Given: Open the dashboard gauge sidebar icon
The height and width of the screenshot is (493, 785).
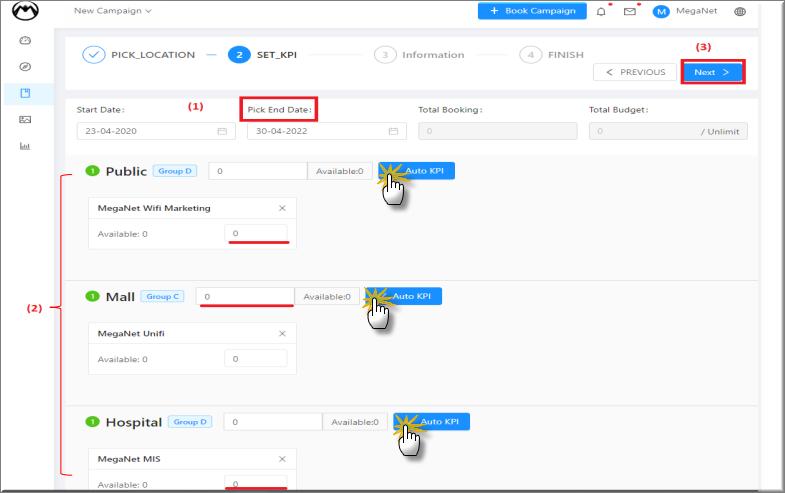Looking at the screenshot, I should [x=25, y=41].
